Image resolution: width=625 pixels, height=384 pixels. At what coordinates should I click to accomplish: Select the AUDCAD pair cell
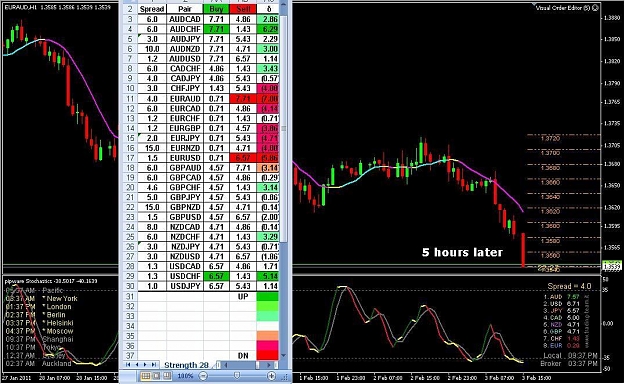185,19
